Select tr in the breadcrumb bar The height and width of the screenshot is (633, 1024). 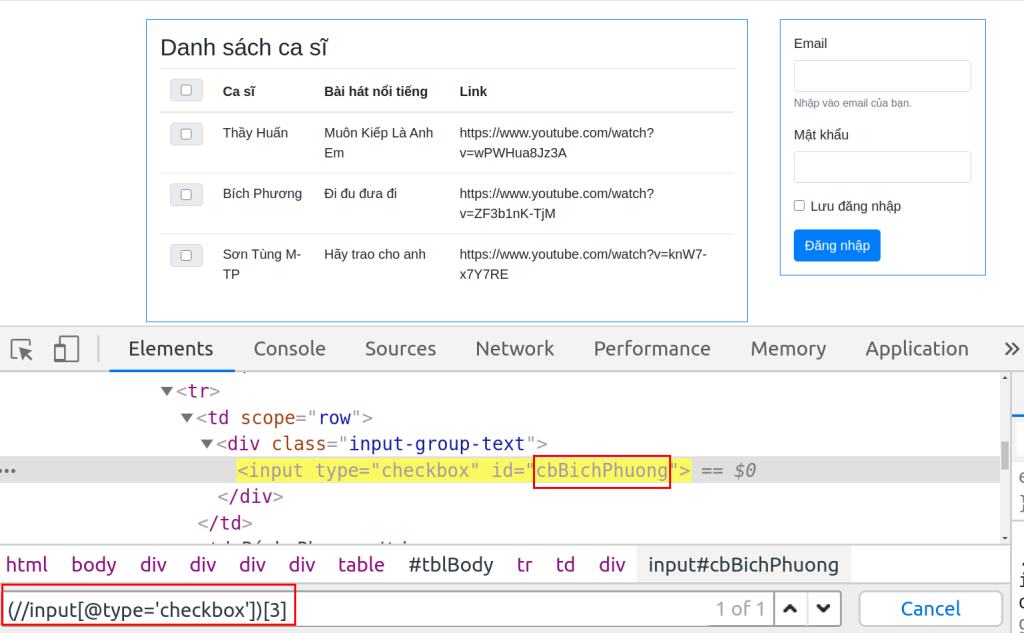(524, 564)
